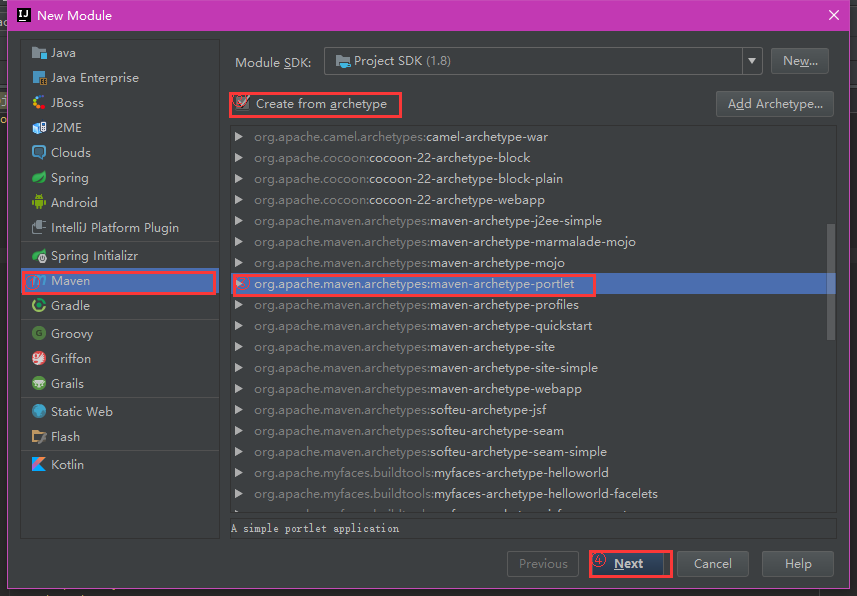
Task: Select Java Enterprise module type
Action: click(x=120, y=78)
